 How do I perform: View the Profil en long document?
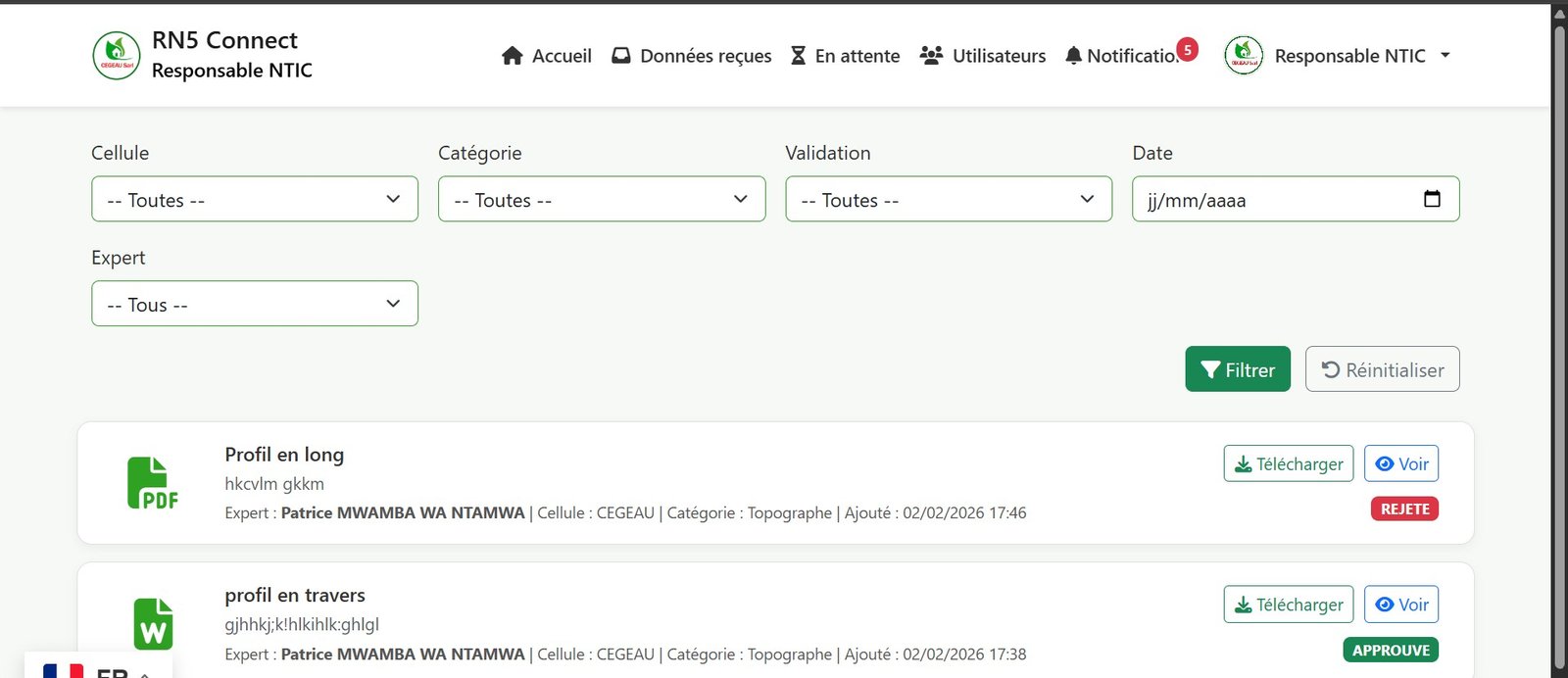tap(1400, 464)
